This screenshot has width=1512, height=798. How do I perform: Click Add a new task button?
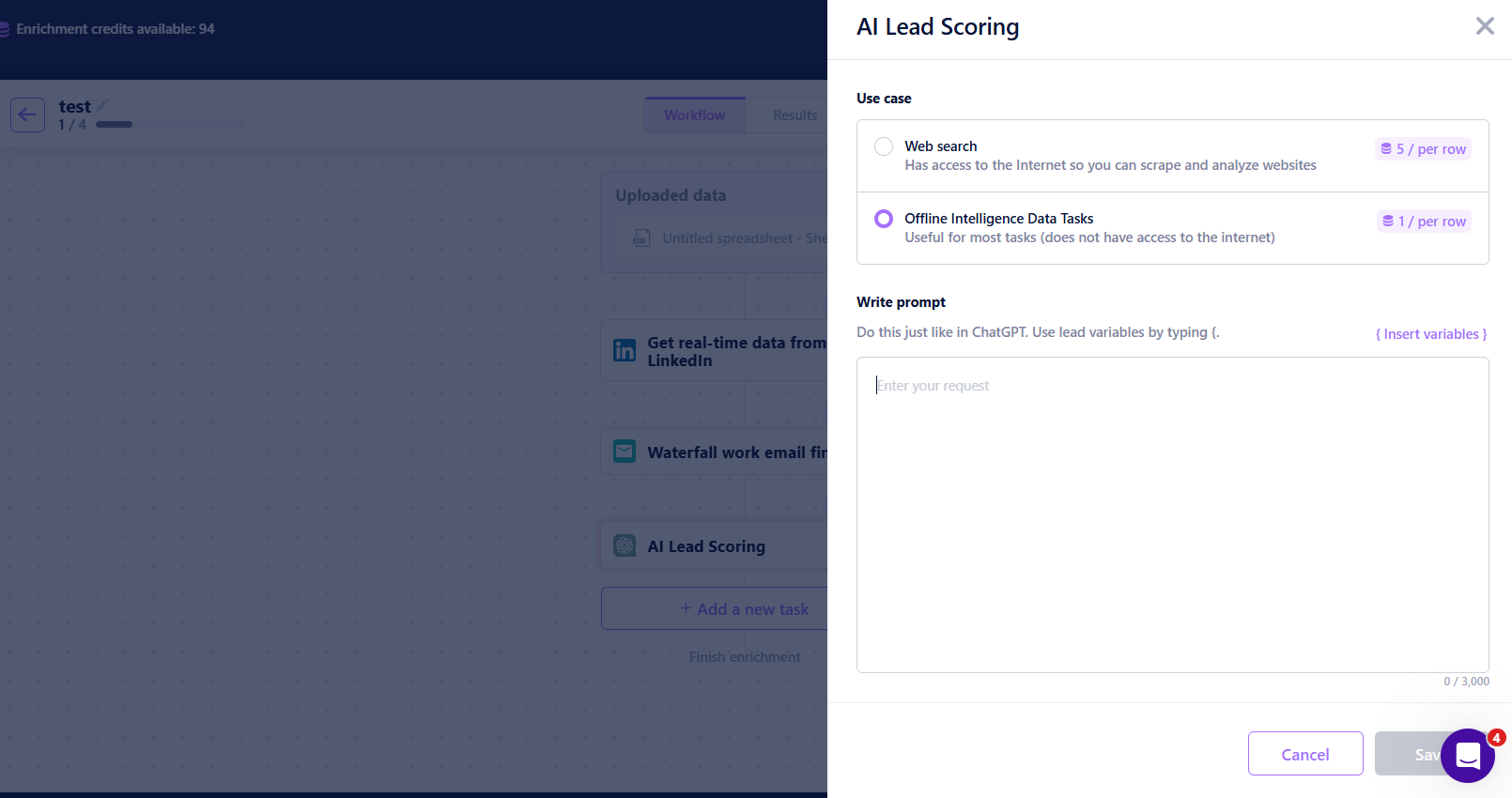pos(744,608)
